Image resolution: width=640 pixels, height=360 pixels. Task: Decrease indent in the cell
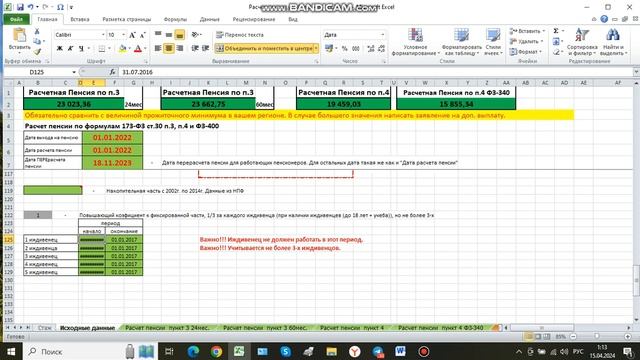click(195, 48)
